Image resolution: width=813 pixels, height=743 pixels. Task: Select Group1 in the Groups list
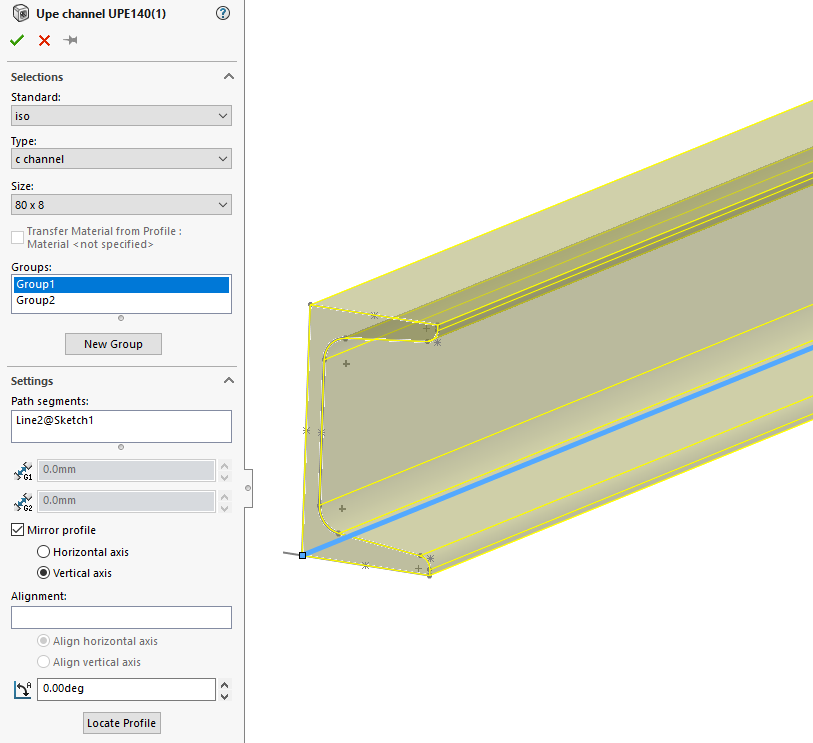(x=121, y=285)
